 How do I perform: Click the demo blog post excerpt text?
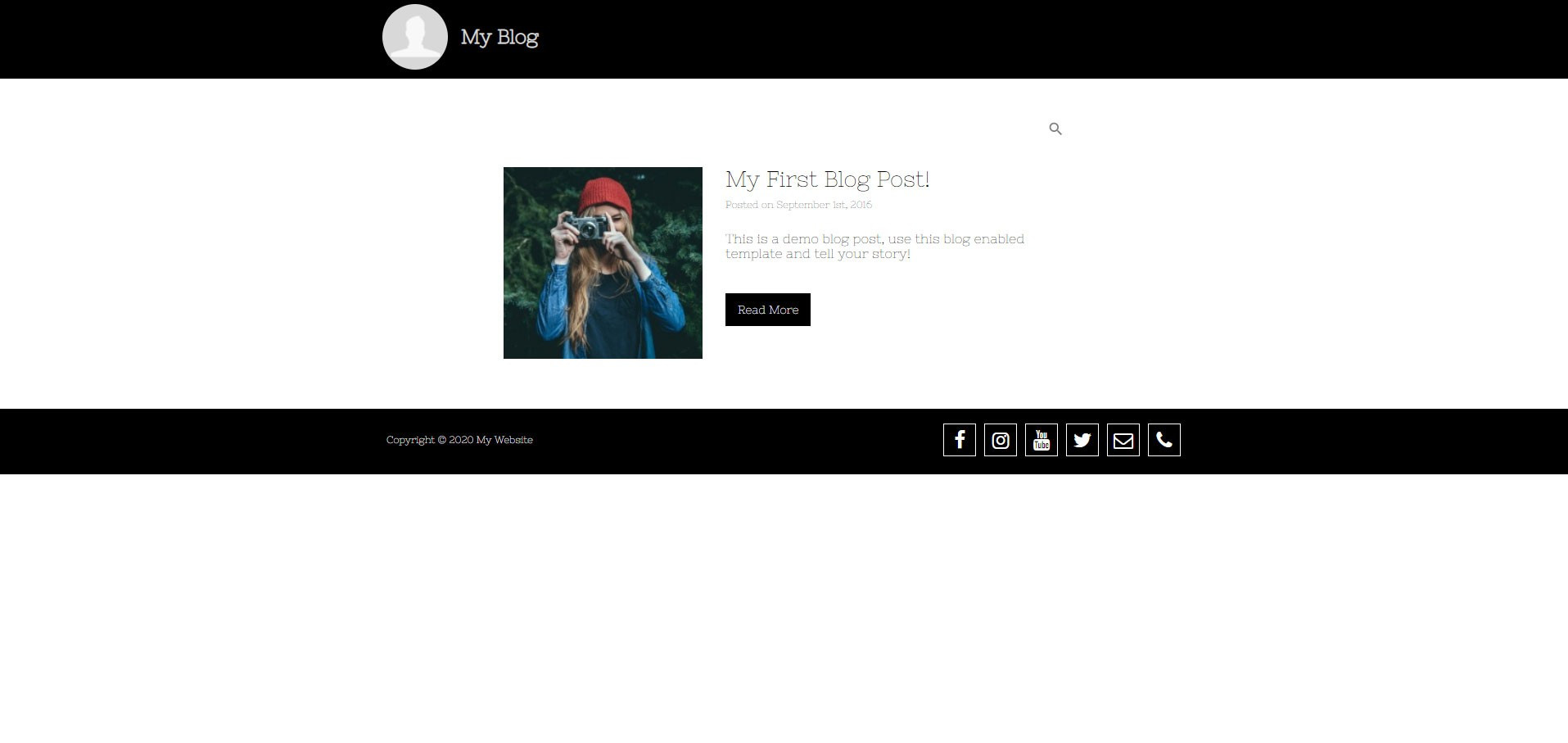(x=874, y=247)
